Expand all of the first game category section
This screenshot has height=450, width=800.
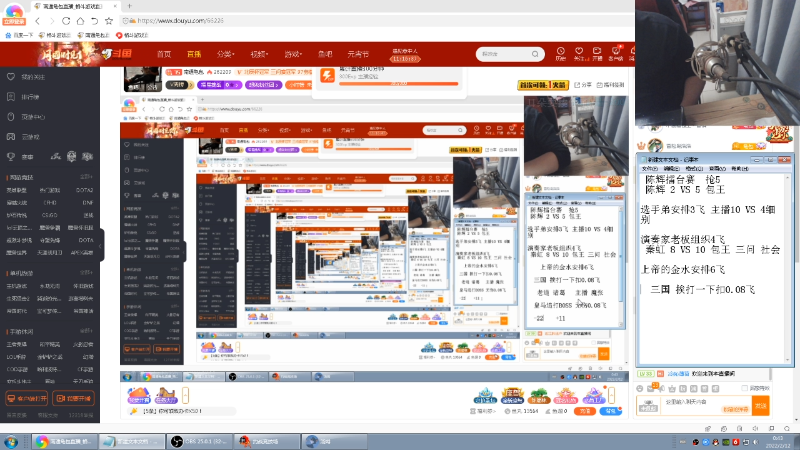tap(86, 177)
